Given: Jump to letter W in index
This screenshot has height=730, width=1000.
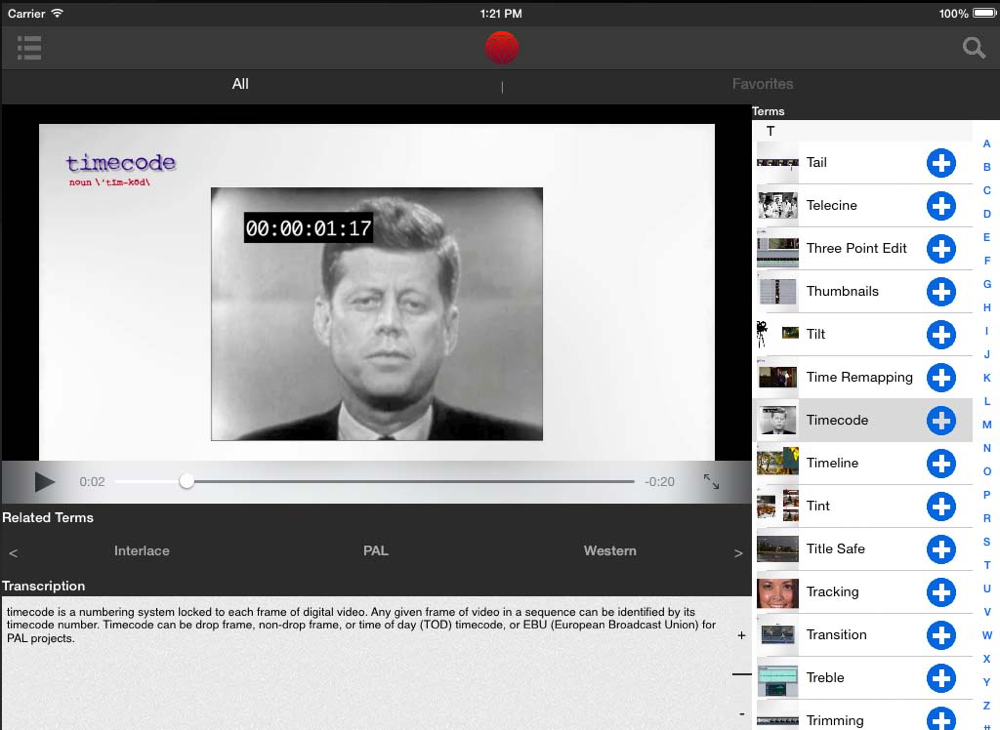Looking at the screenshot, I should [x=987, y=635].
